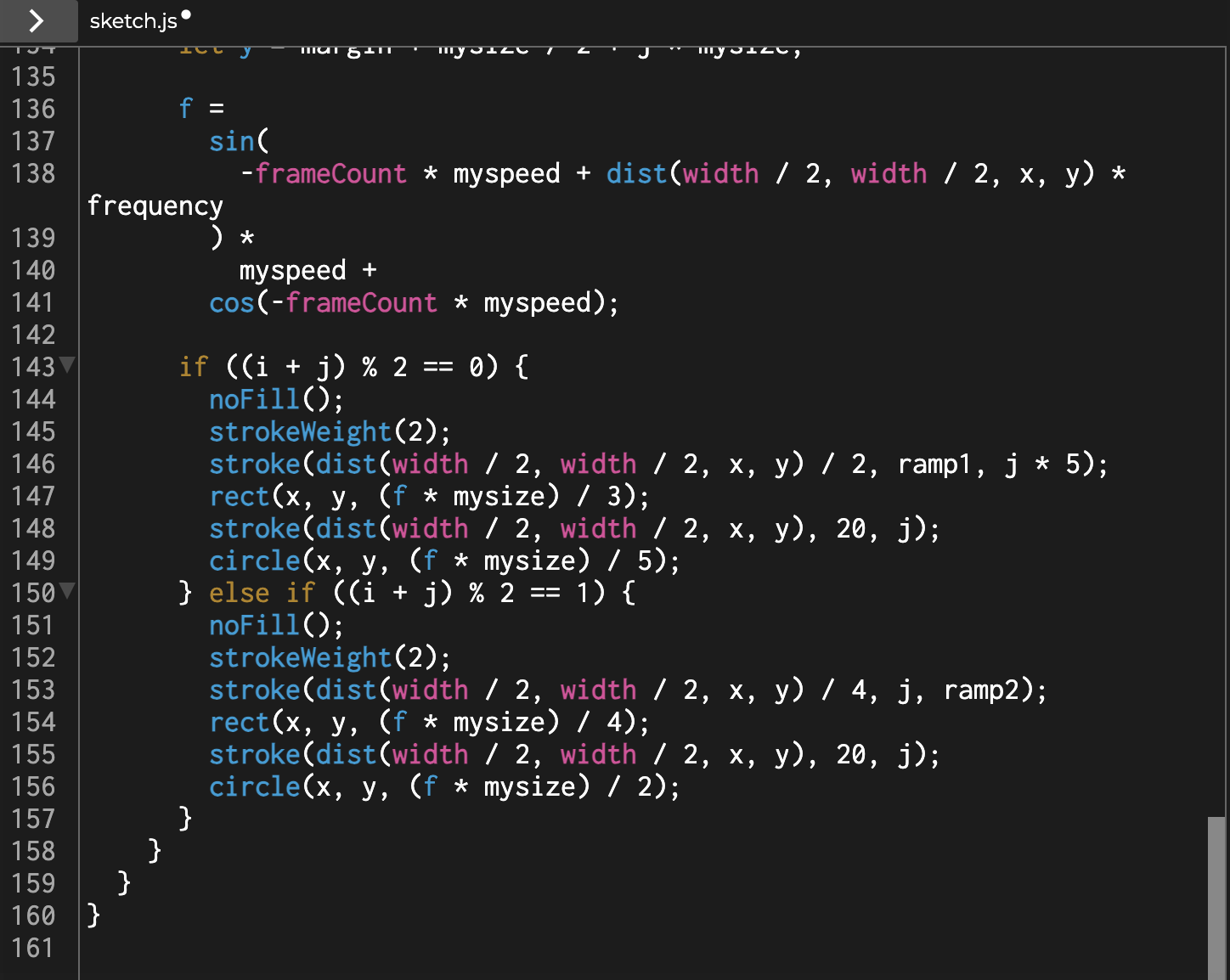Click line number 145 in the gutter
This screenshot has width=1230, height=980.
(x=35, y=431)
